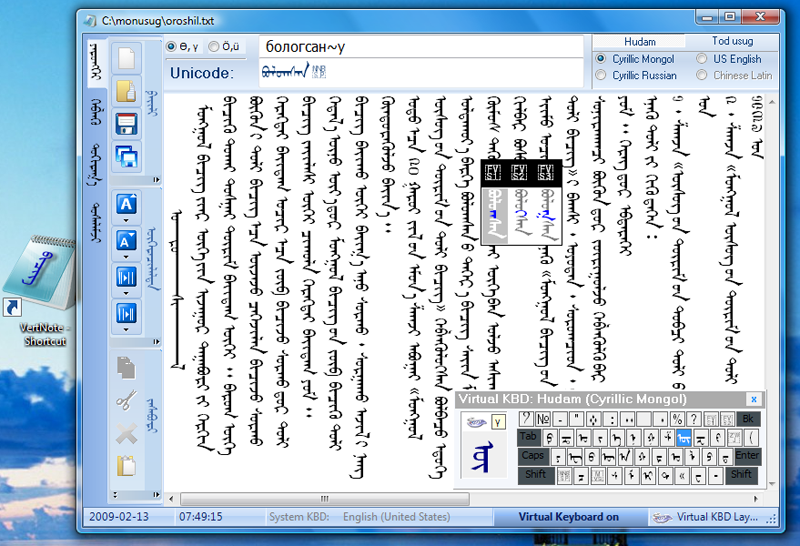800x546 pixels.
Task: Click the horizontal scrollbar thumb
Action: tap(325, 499)
